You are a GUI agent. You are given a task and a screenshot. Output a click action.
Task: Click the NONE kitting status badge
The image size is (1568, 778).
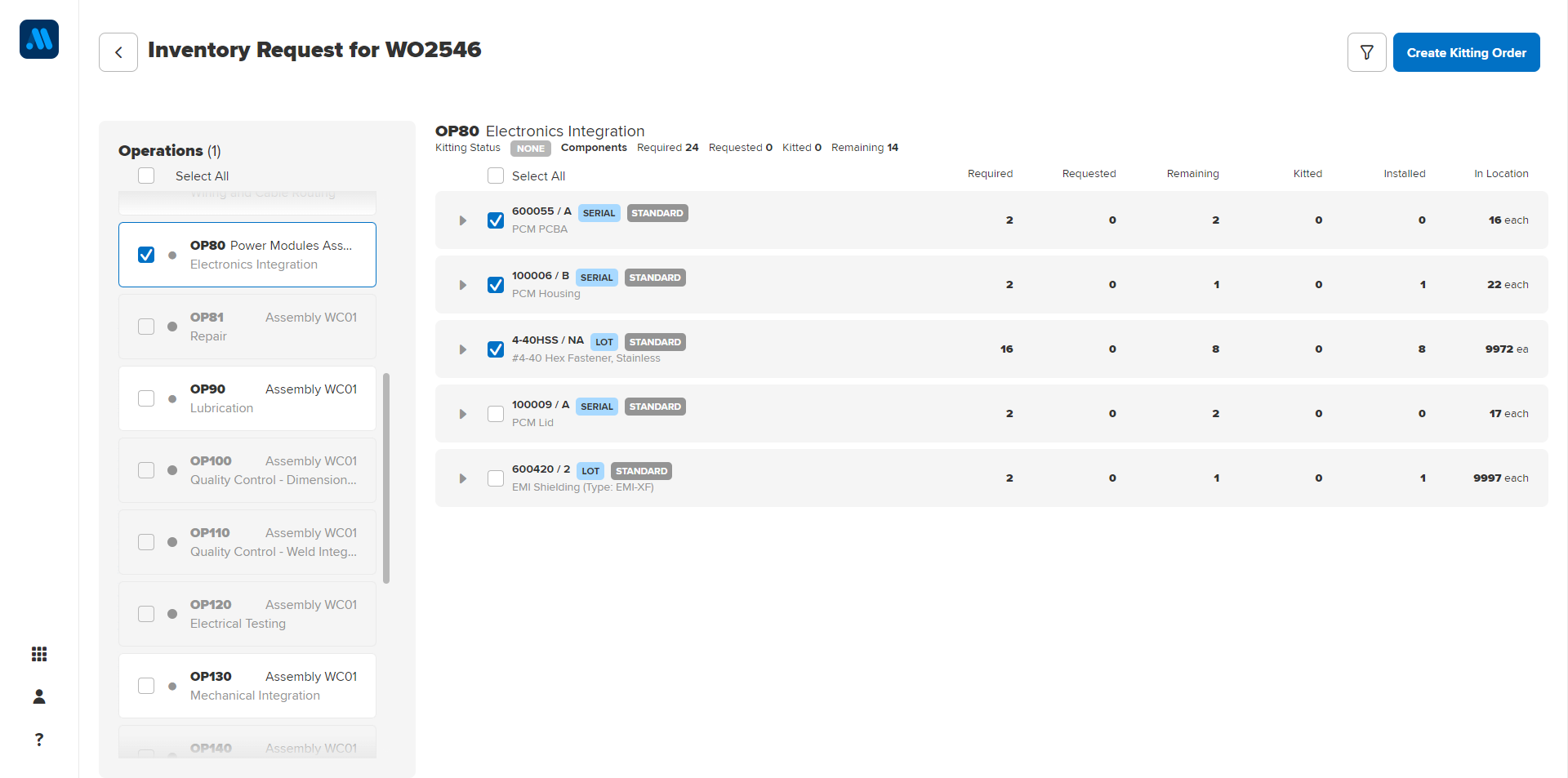click(530, 149)
